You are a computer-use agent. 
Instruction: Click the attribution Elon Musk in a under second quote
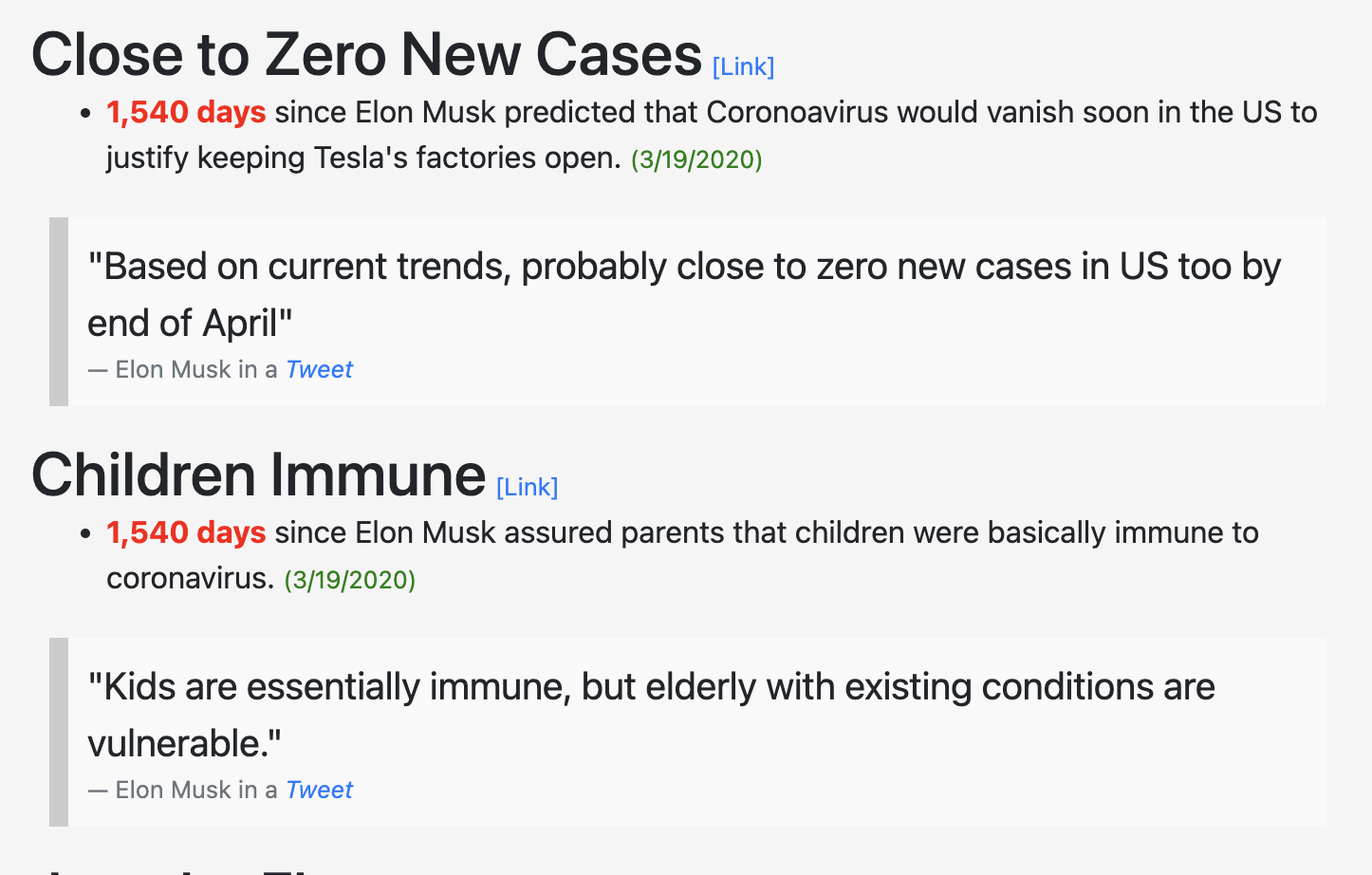[x=183, y=790]
